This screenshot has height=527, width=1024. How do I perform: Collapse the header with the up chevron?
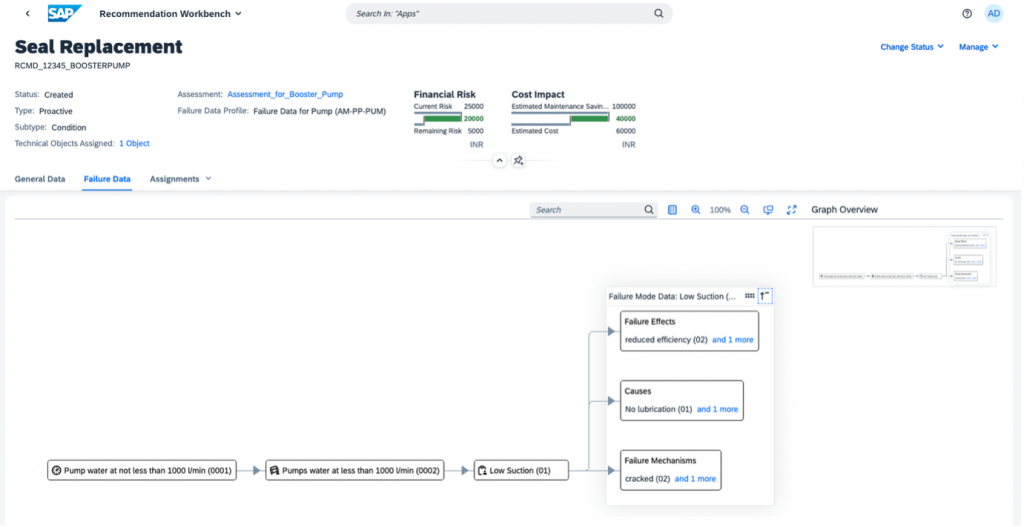click(499, 160)
